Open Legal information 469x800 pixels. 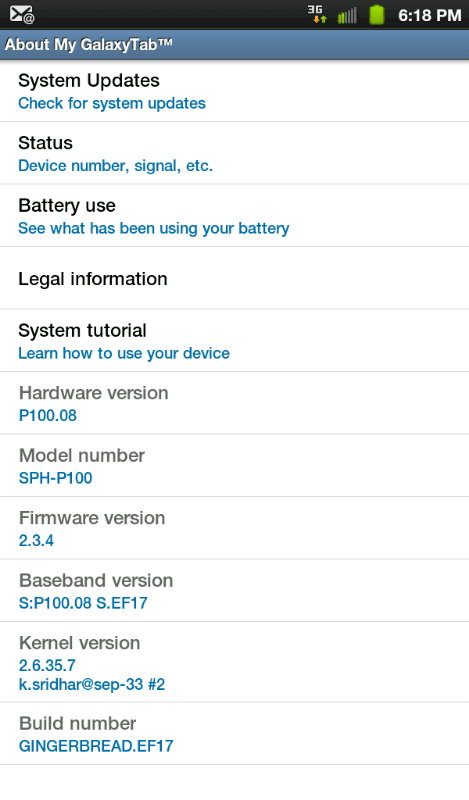click(234, 278)
